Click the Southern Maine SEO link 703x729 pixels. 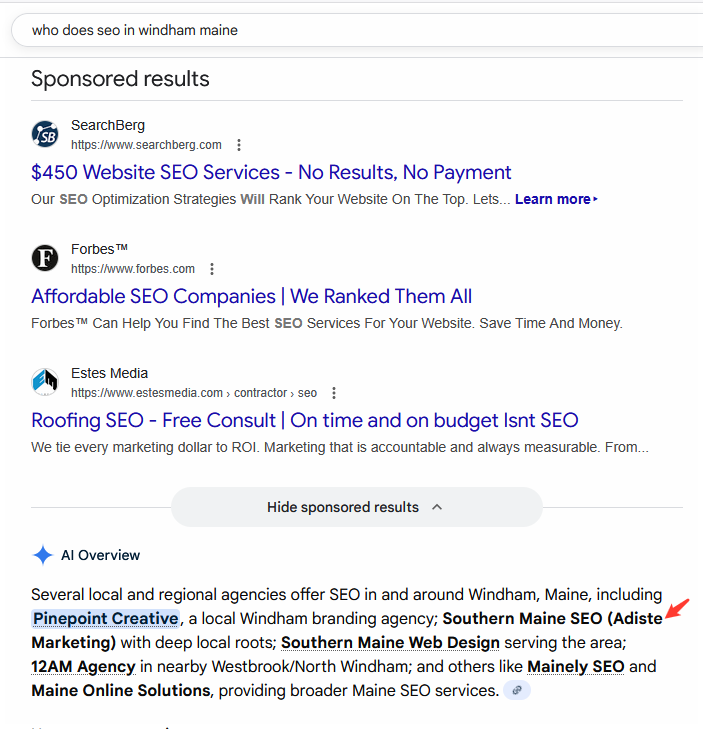point(521,618)
